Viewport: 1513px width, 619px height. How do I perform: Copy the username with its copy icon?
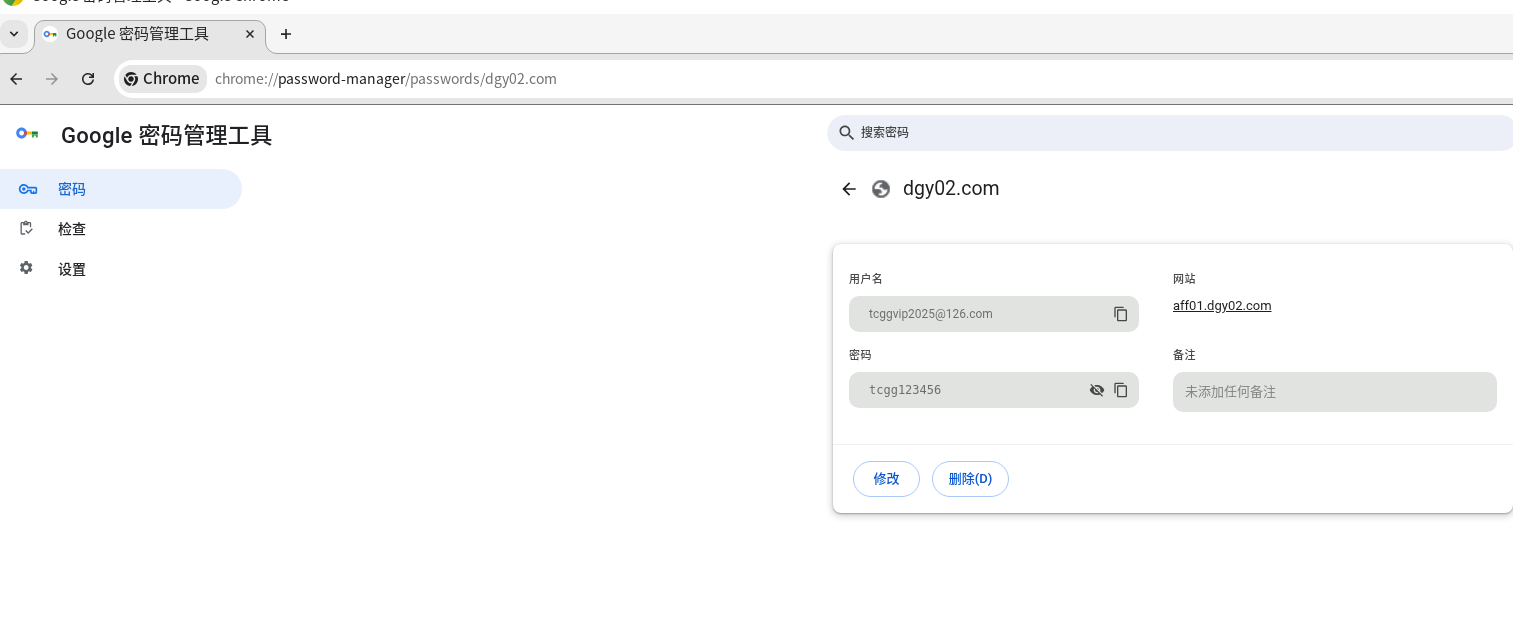1121,314
